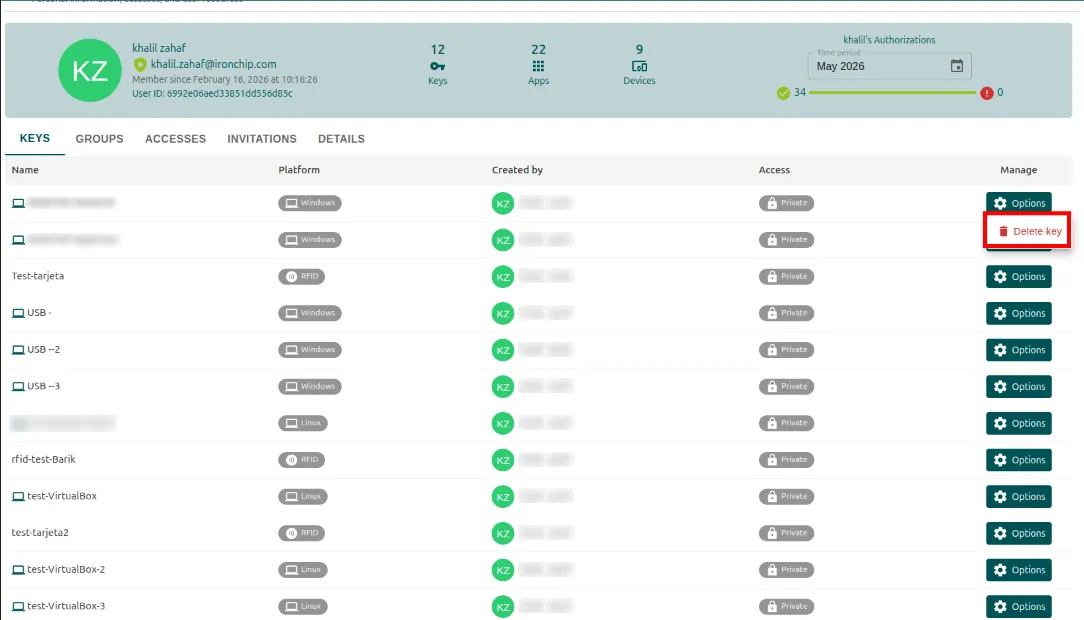Select the key name rfid-test-Barik

[x=44, y=460]
